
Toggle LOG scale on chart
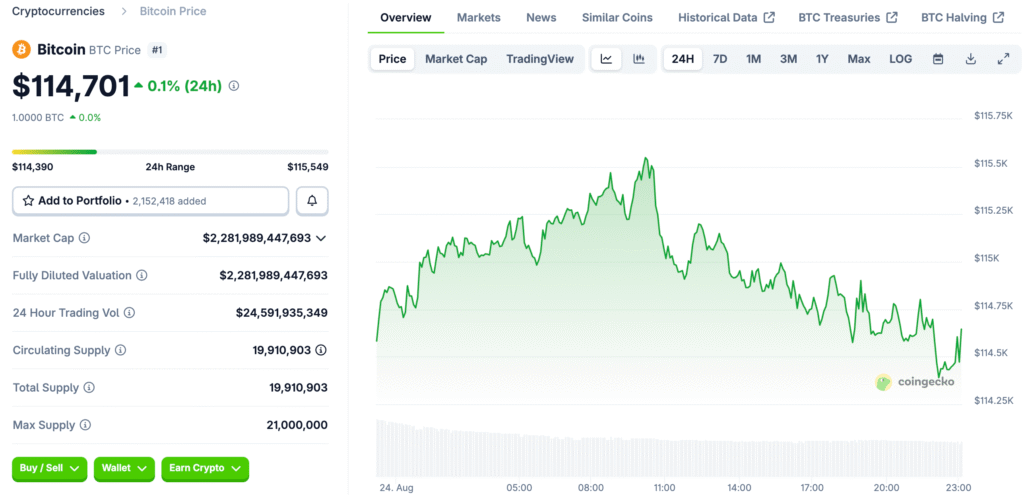tap(901, 59)
